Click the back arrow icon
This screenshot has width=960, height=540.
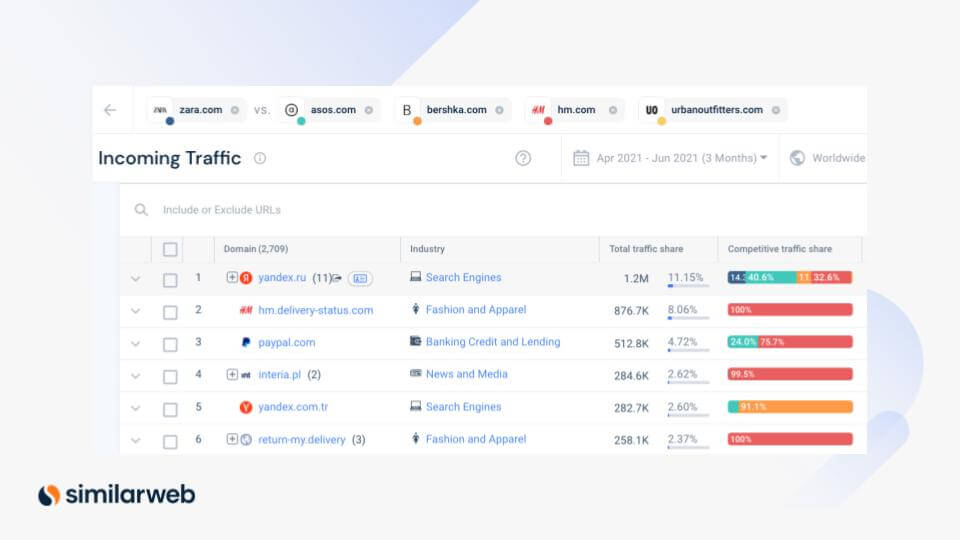pyautogui.click(x=110, y=110)
